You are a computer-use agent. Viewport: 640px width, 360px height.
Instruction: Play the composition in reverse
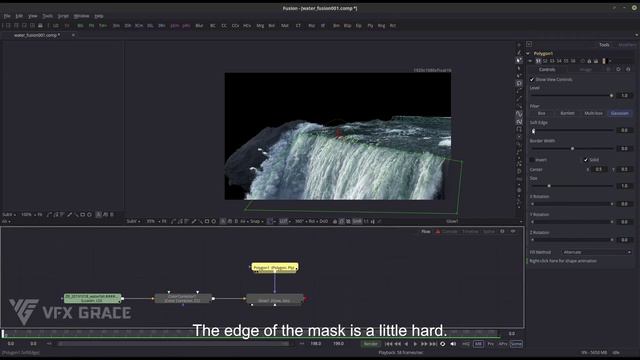click(406, 344)
